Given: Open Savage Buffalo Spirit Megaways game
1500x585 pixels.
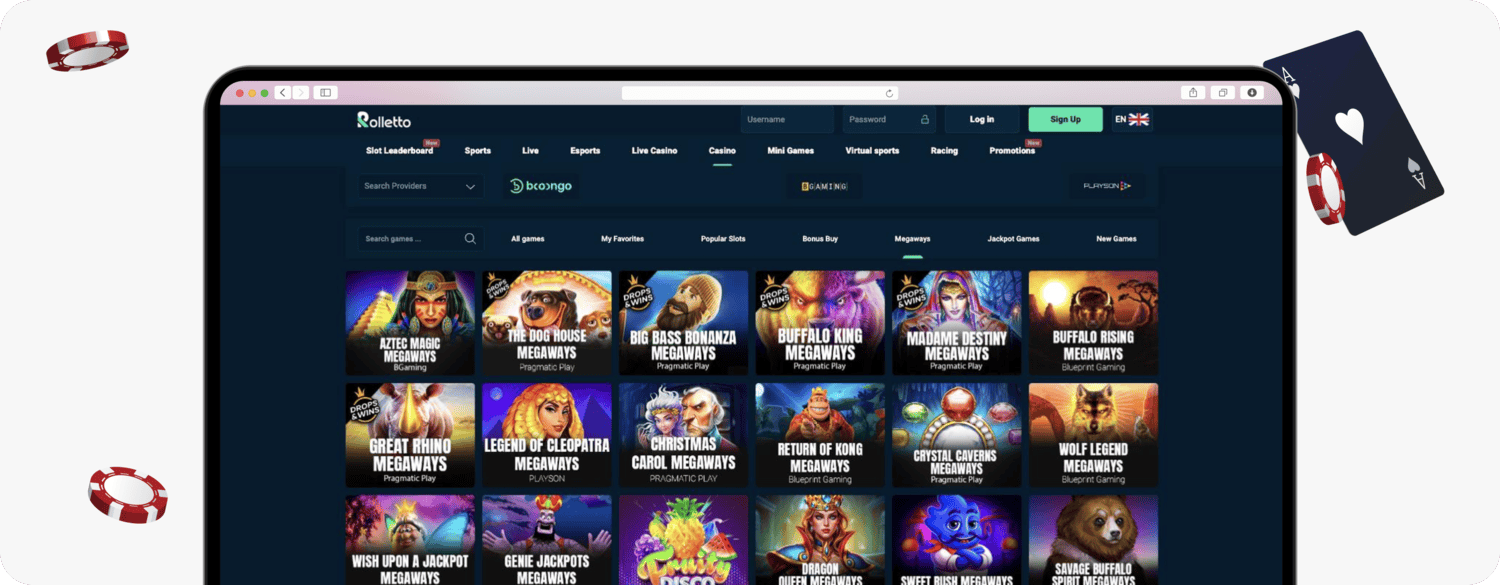Looking at the screenshot, I should point(1093,540).
